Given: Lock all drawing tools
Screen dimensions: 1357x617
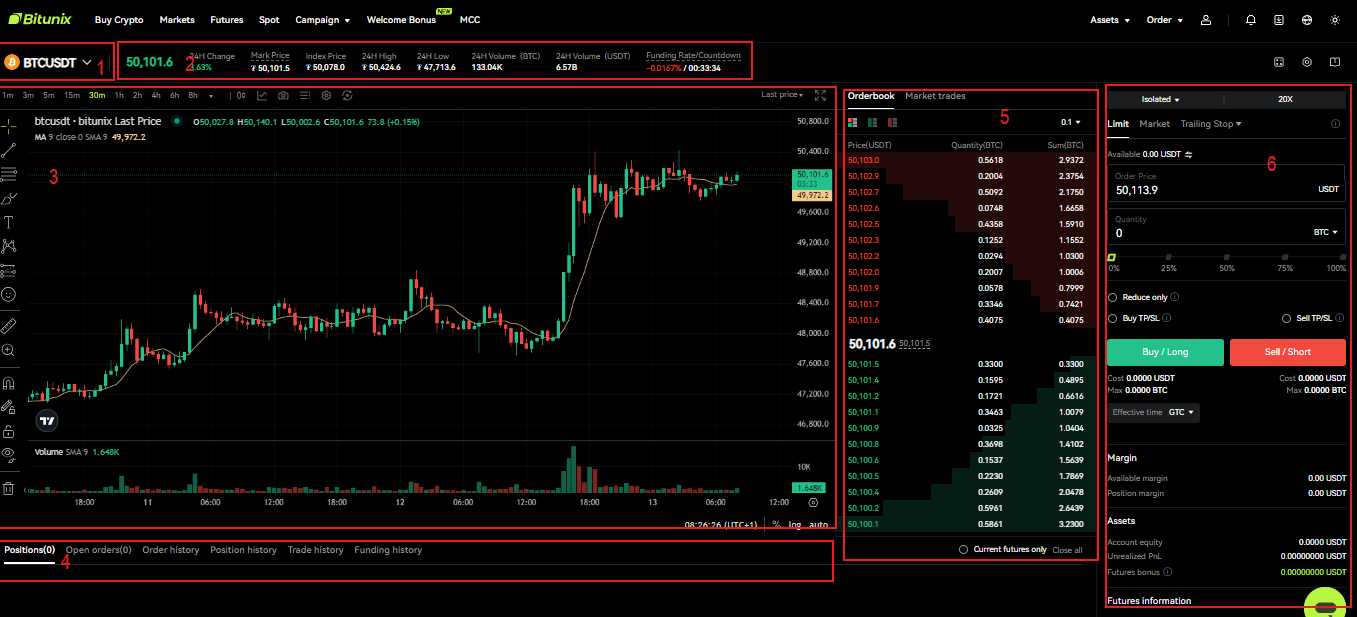Looking at the screenshot, I should [x=9, y=431].
